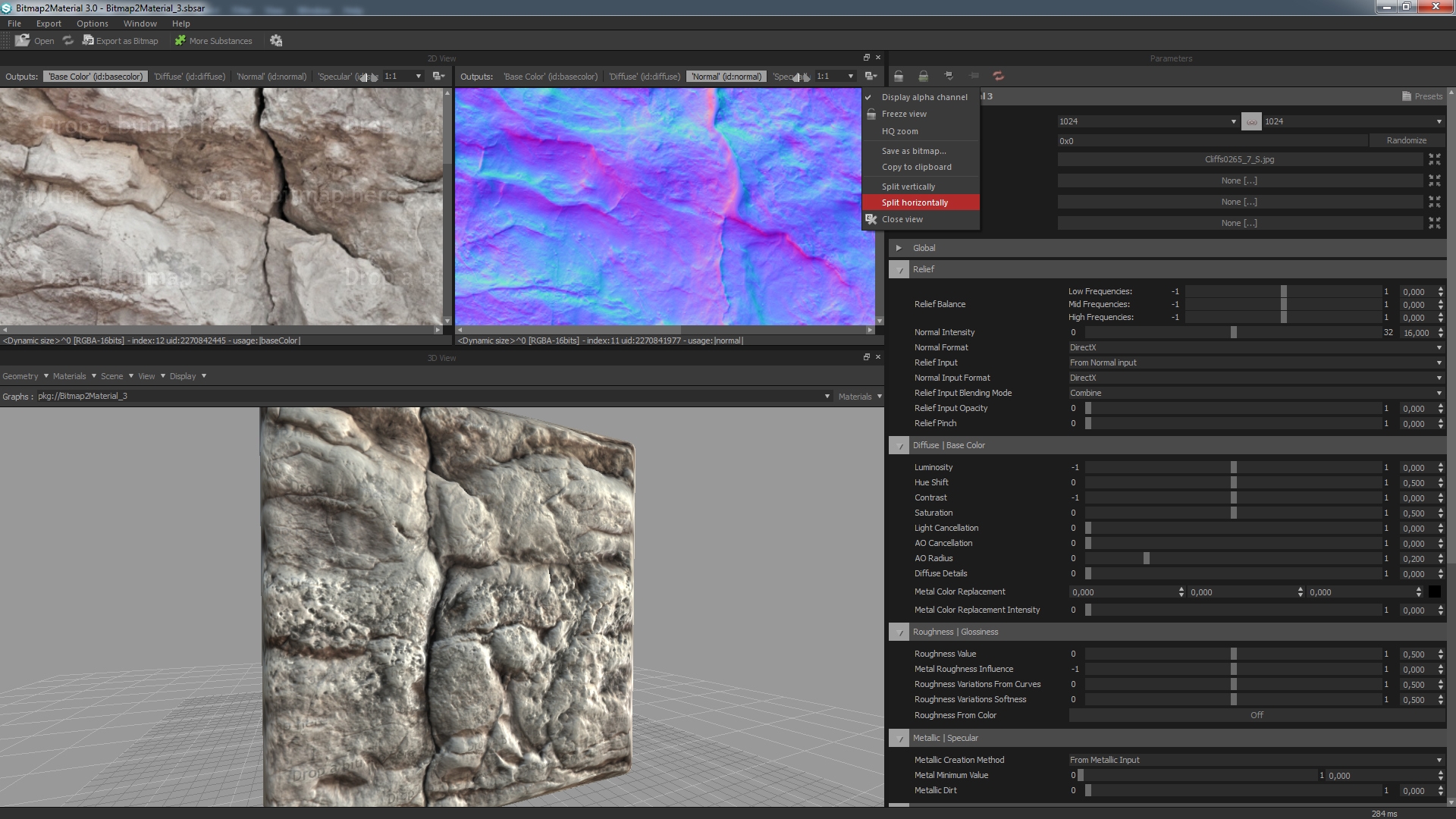Click the Metal Color Replacement black swatch

coord(1434,592)
